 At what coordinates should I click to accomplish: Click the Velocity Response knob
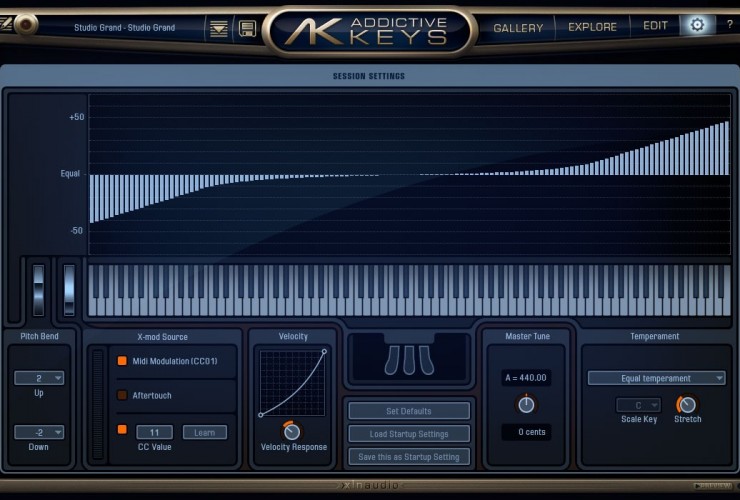[292, 431]
